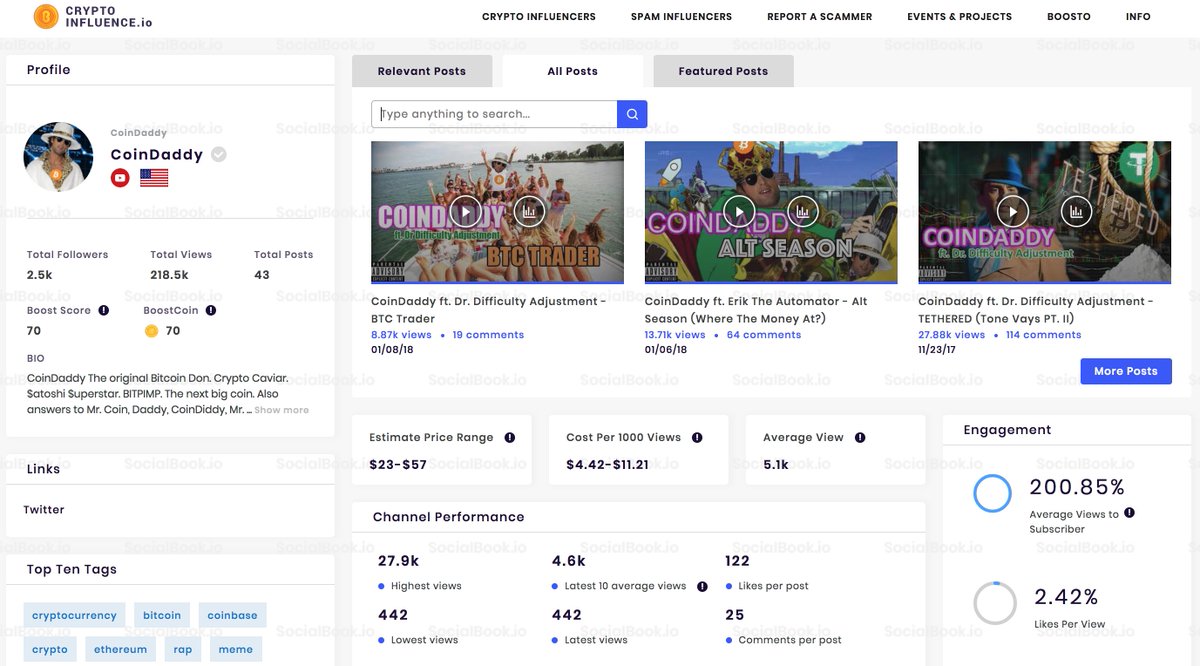Click the Crypto Influence.io logo
Viewport: 1200px width, 666px height.
(92, 16)
